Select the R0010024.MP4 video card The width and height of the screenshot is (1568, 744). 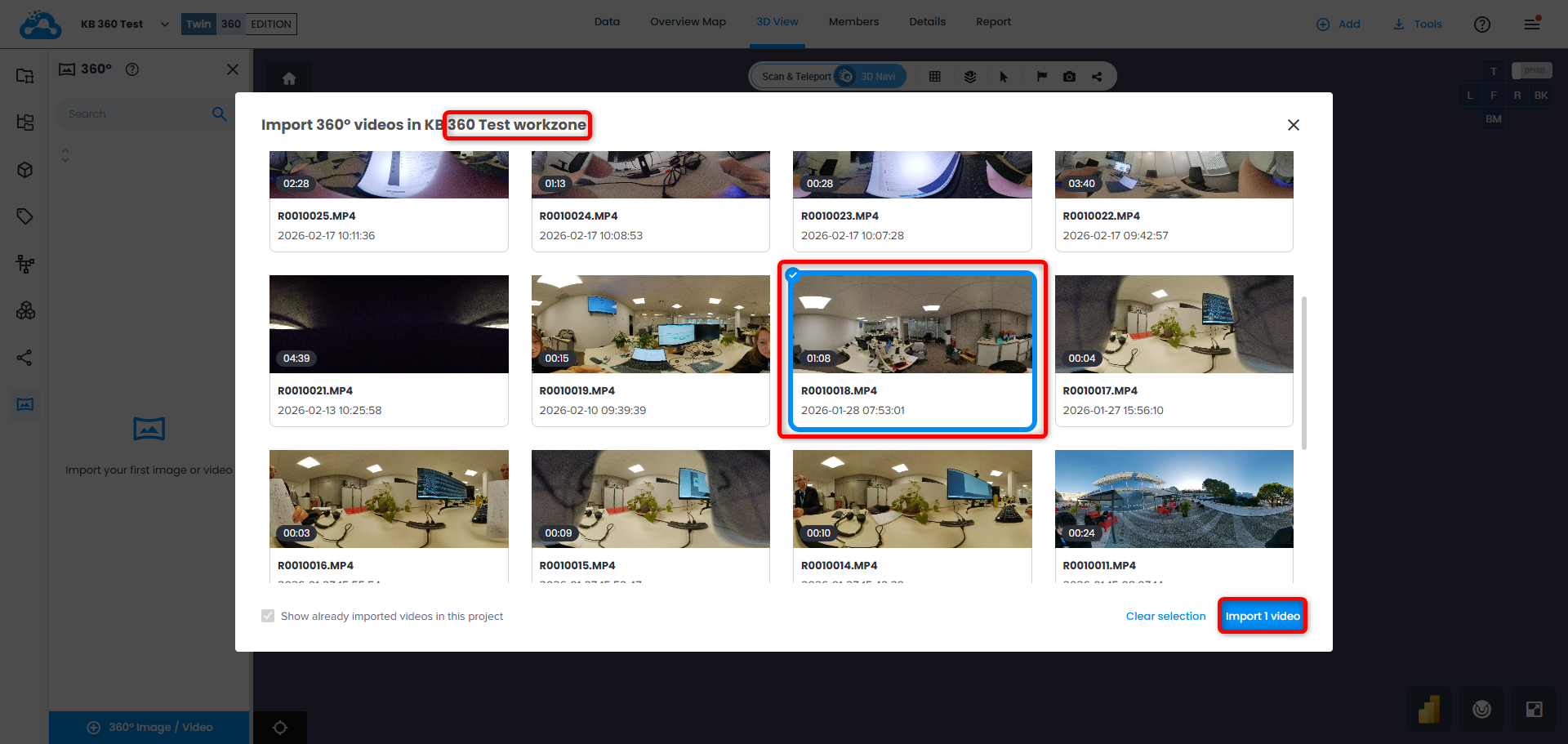tap(651, 201)
